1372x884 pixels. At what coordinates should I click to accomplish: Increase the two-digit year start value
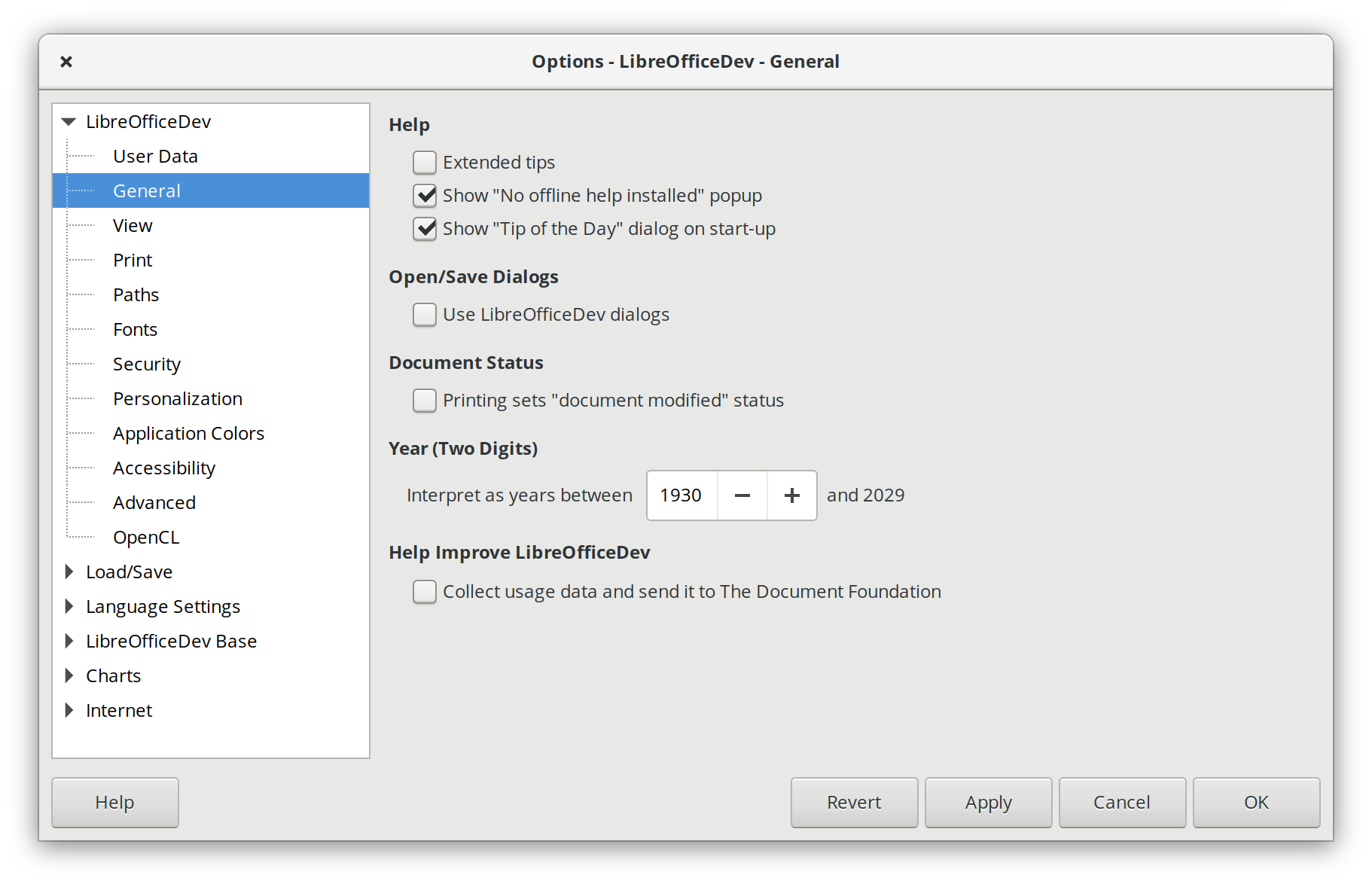[x=792, y=495]
